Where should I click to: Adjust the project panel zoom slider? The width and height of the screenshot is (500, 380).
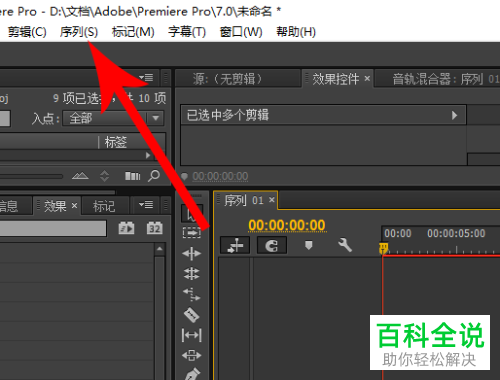(32, 176)
